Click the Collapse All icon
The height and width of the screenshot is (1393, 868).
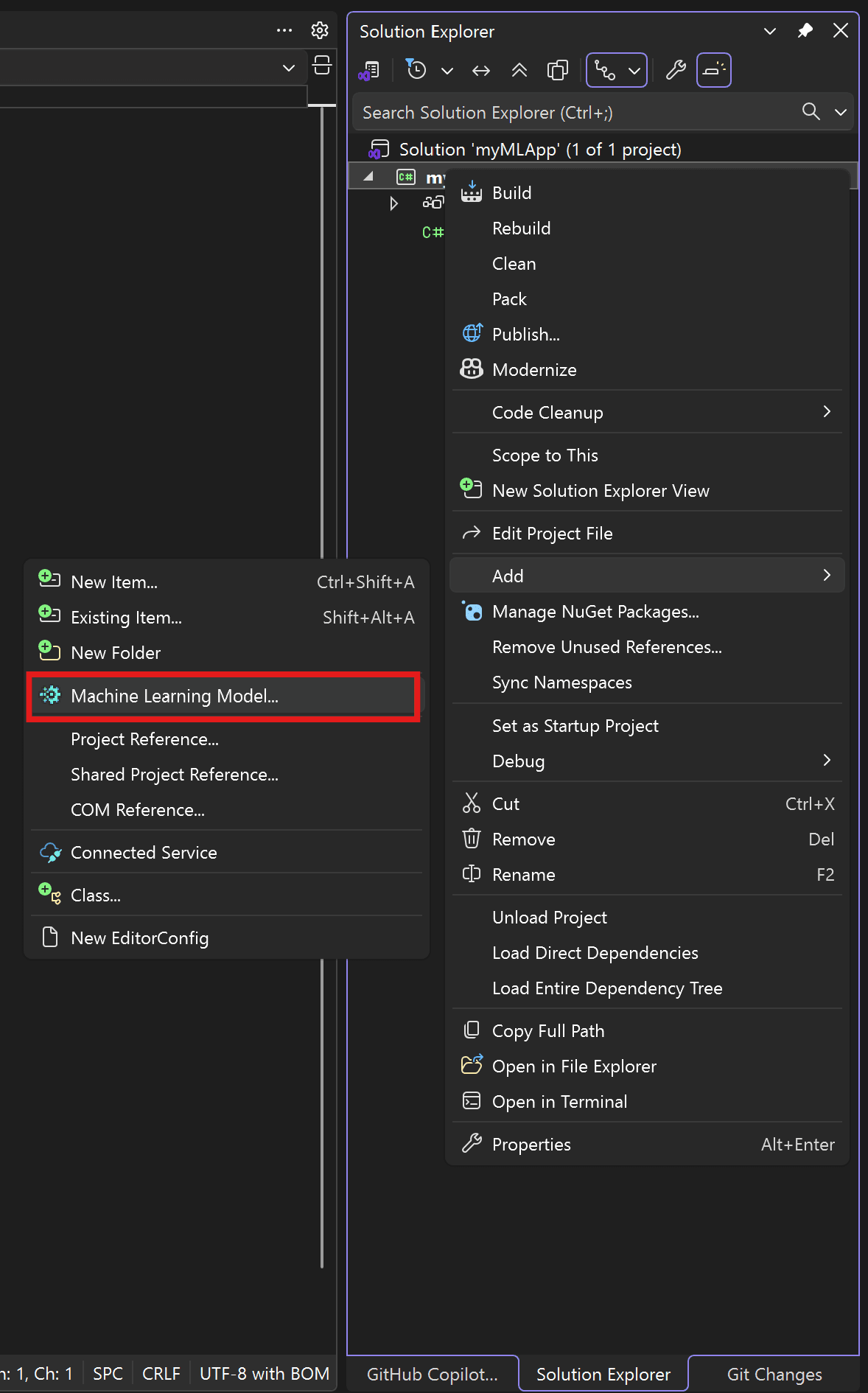click(x=519, y=71)
